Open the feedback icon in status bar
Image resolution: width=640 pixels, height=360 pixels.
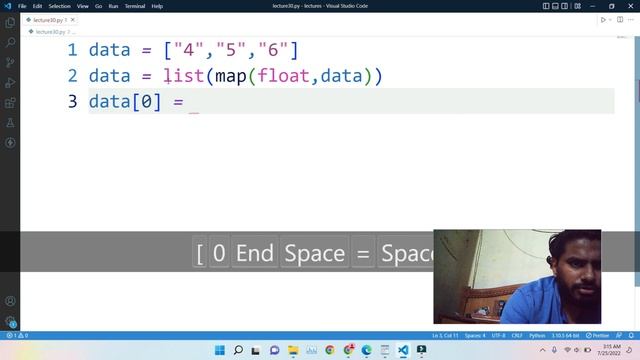pyautogui.click(x=619, y=336)
